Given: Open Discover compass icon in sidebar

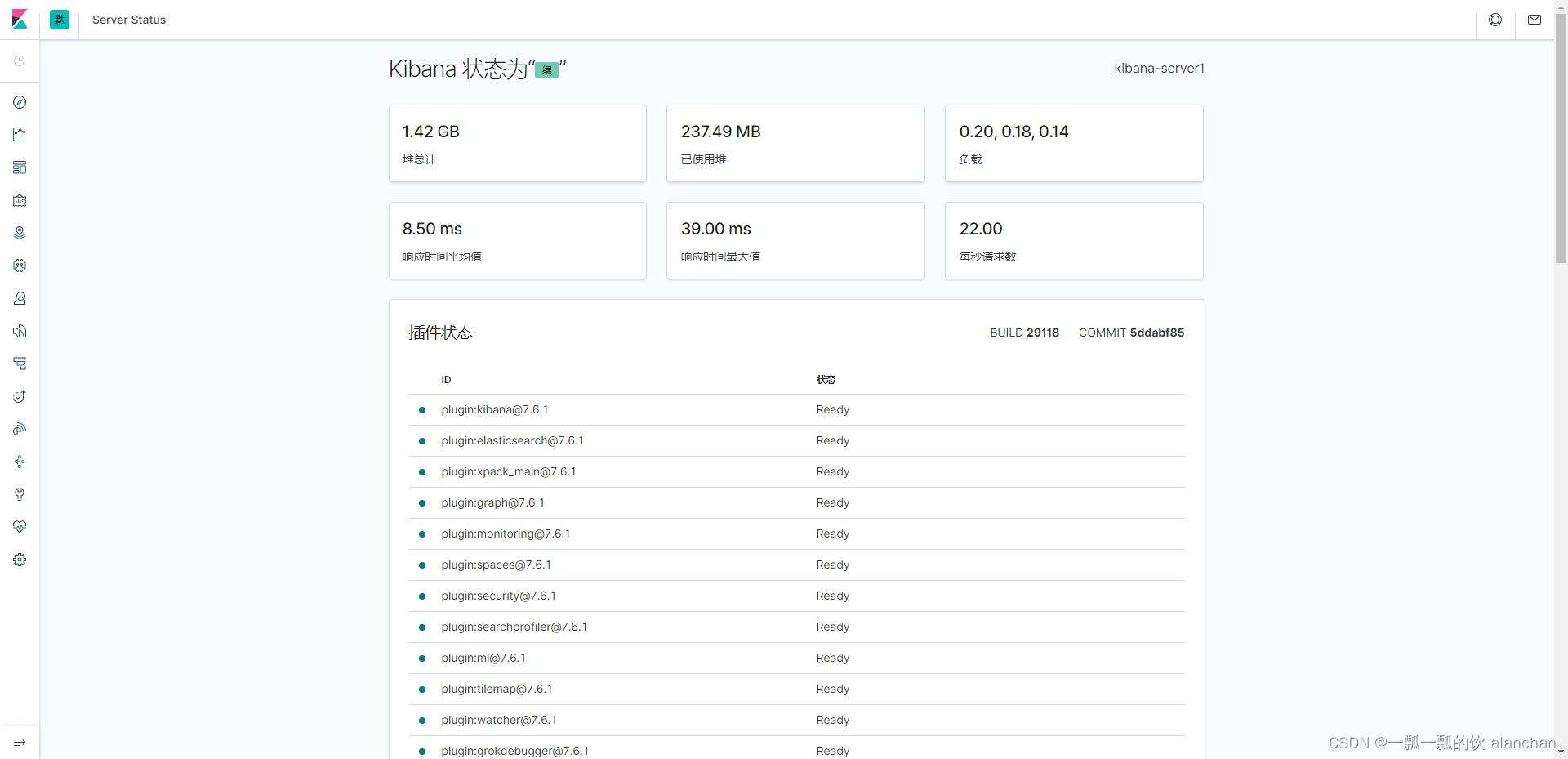Looking at the screenshot, I should click(20, 102).
